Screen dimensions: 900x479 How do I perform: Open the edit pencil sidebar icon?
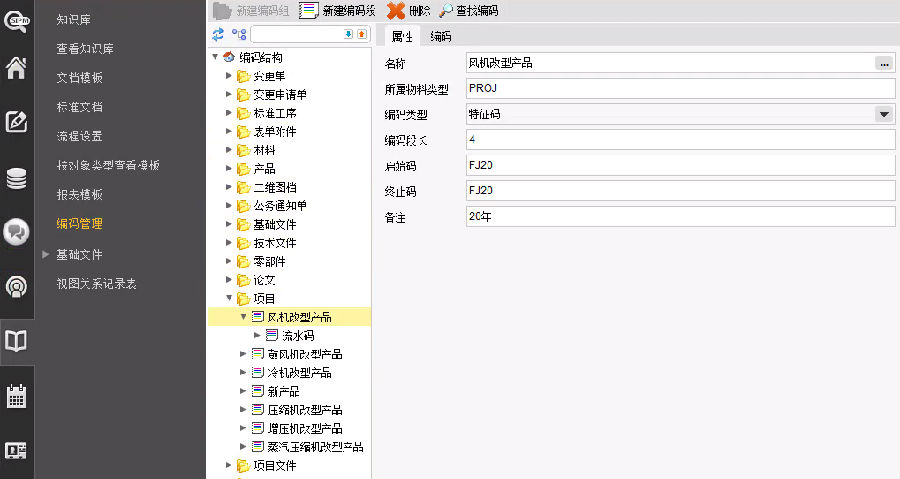click(16, 121)
